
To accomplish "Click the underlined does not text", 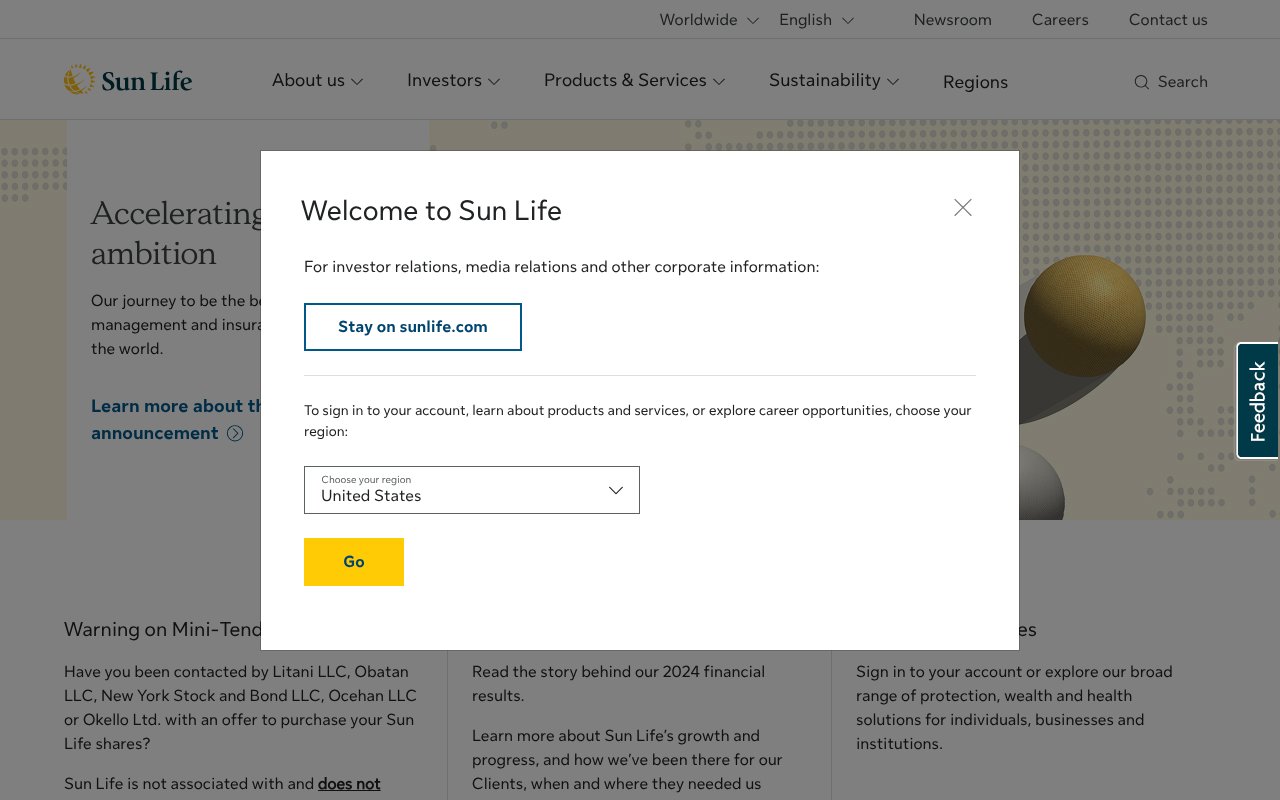I will 348,783.
